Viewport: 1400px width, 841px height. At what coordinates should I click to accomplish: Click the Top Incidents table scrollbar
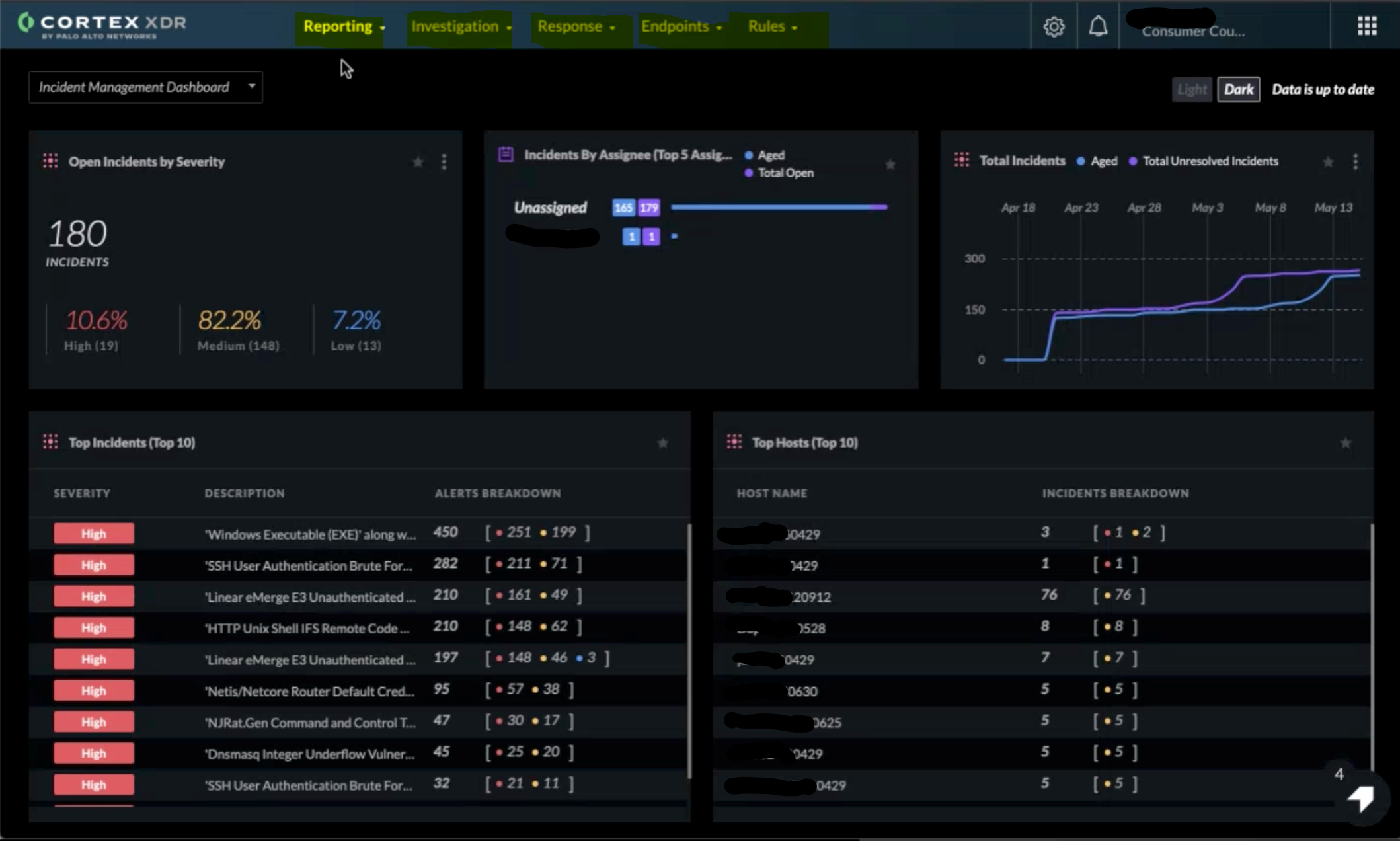coord(689,651)
